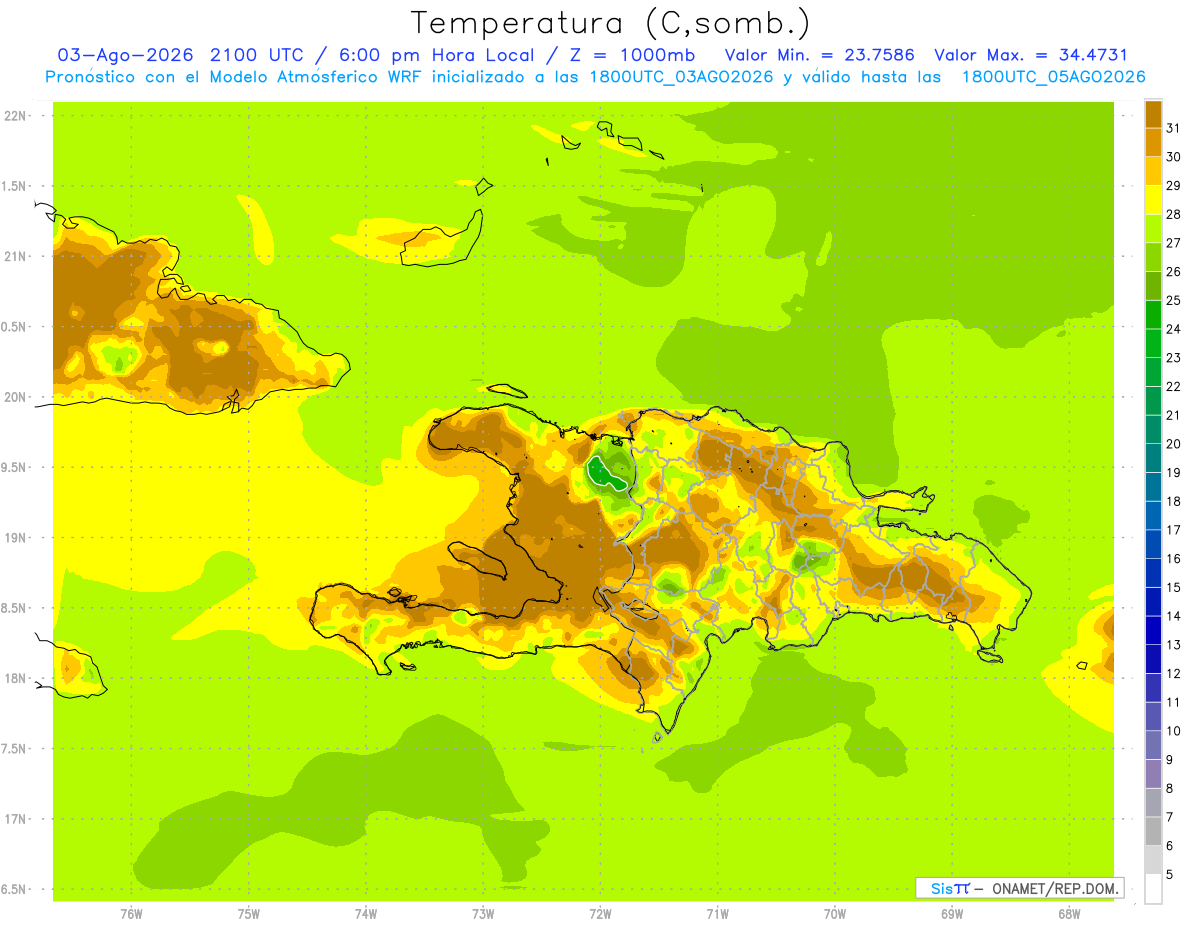Click the white color bar segment below 5
Viewport: 1200px width, 927px height.
click(1153, 889)
